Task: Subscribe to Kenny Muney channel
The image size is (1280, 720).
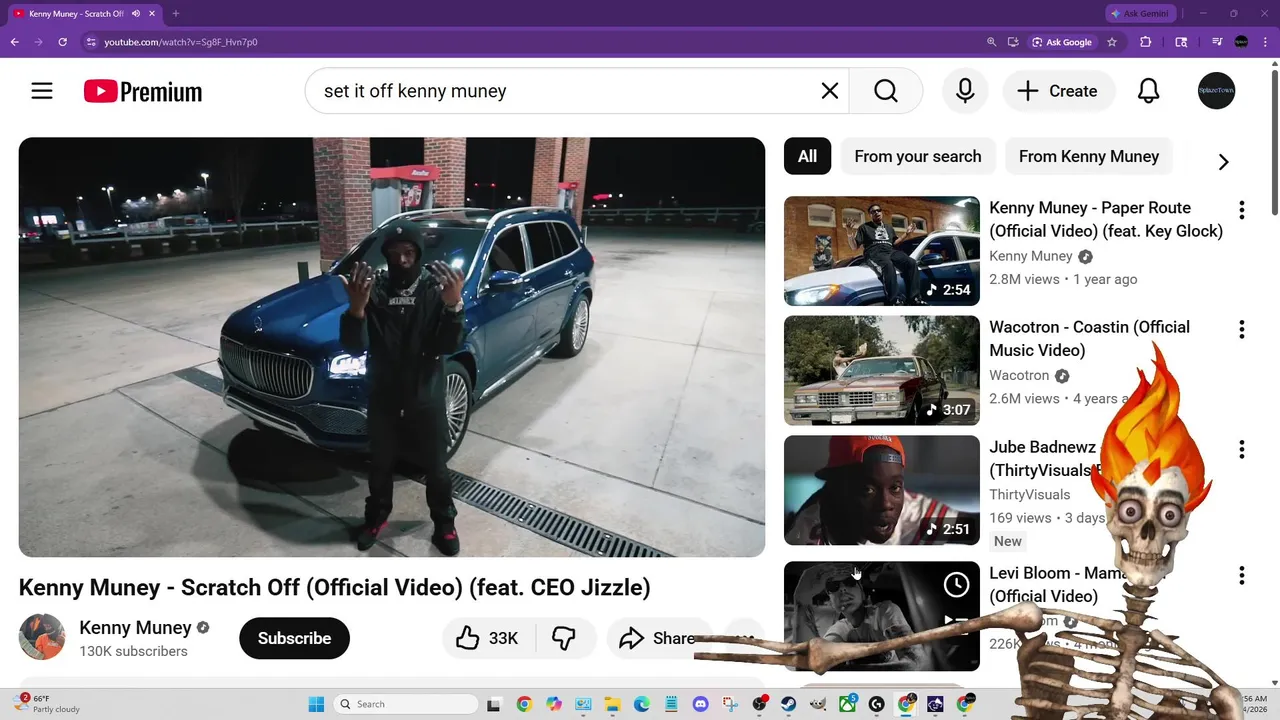Action: tap(294, 638)
